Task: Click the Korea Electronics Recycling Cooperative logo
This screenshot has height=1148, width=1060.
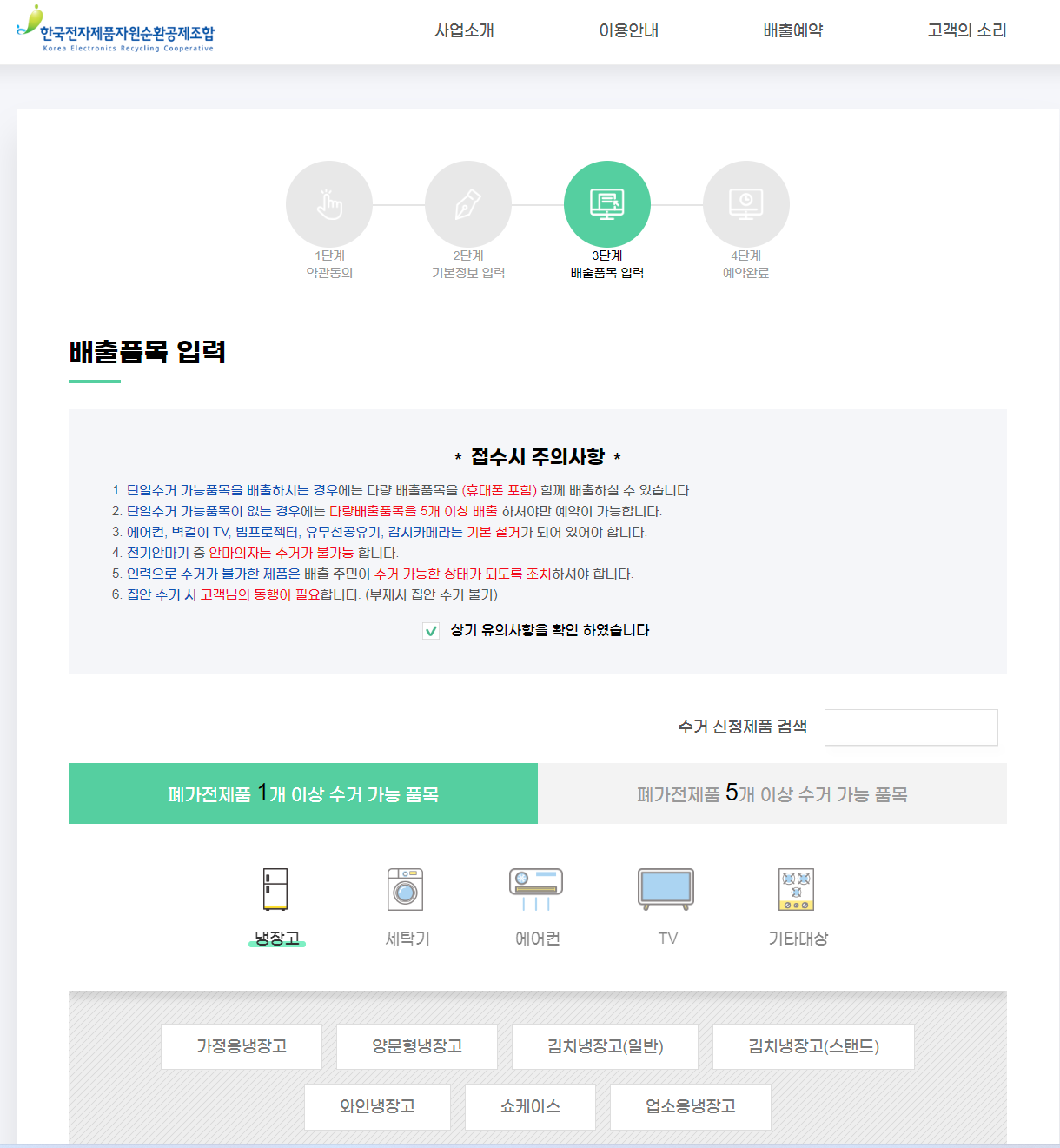Action: 116,30
